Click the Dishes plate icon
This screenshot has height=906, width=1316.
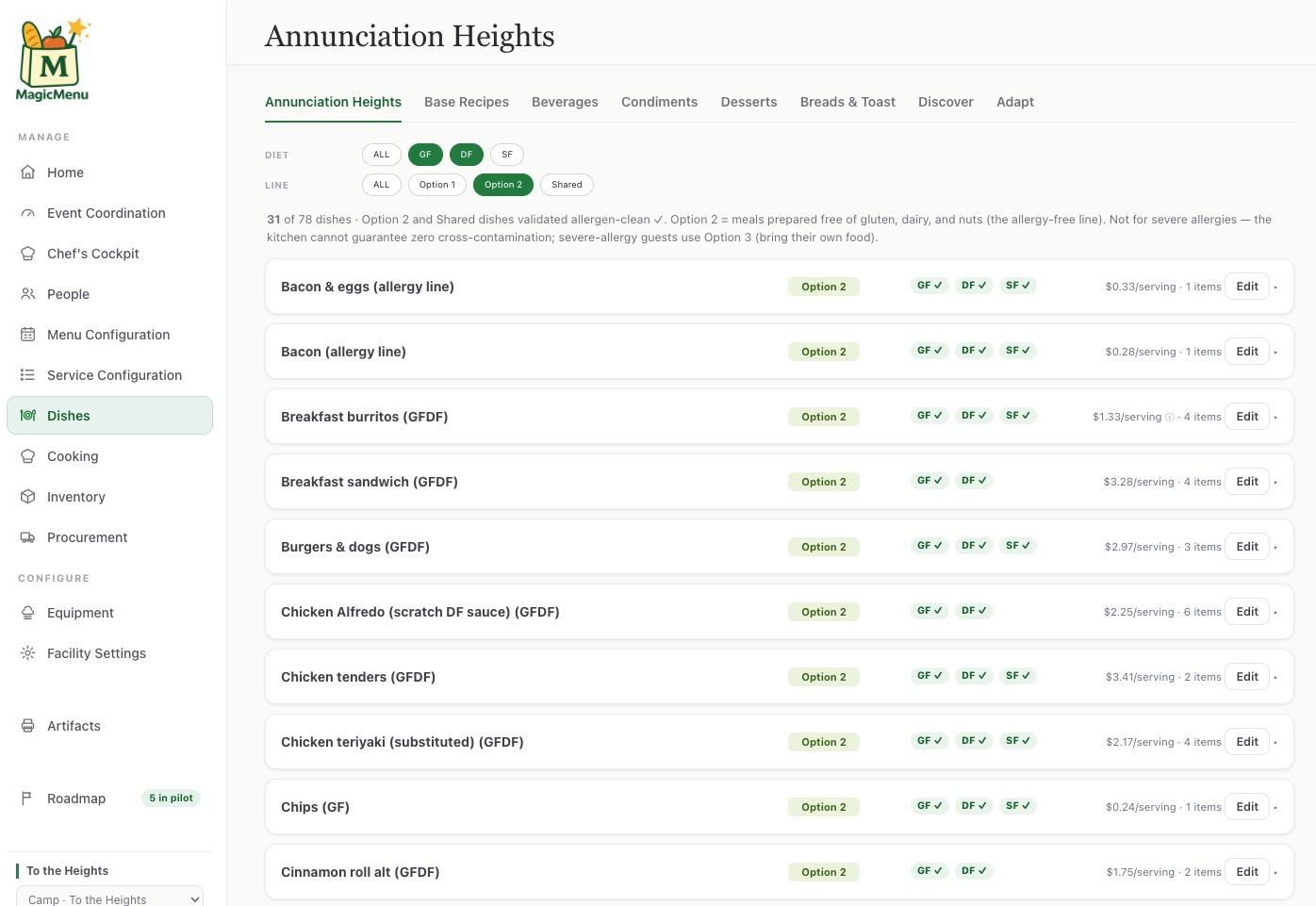pyautogui.click(x=28, y=416)
